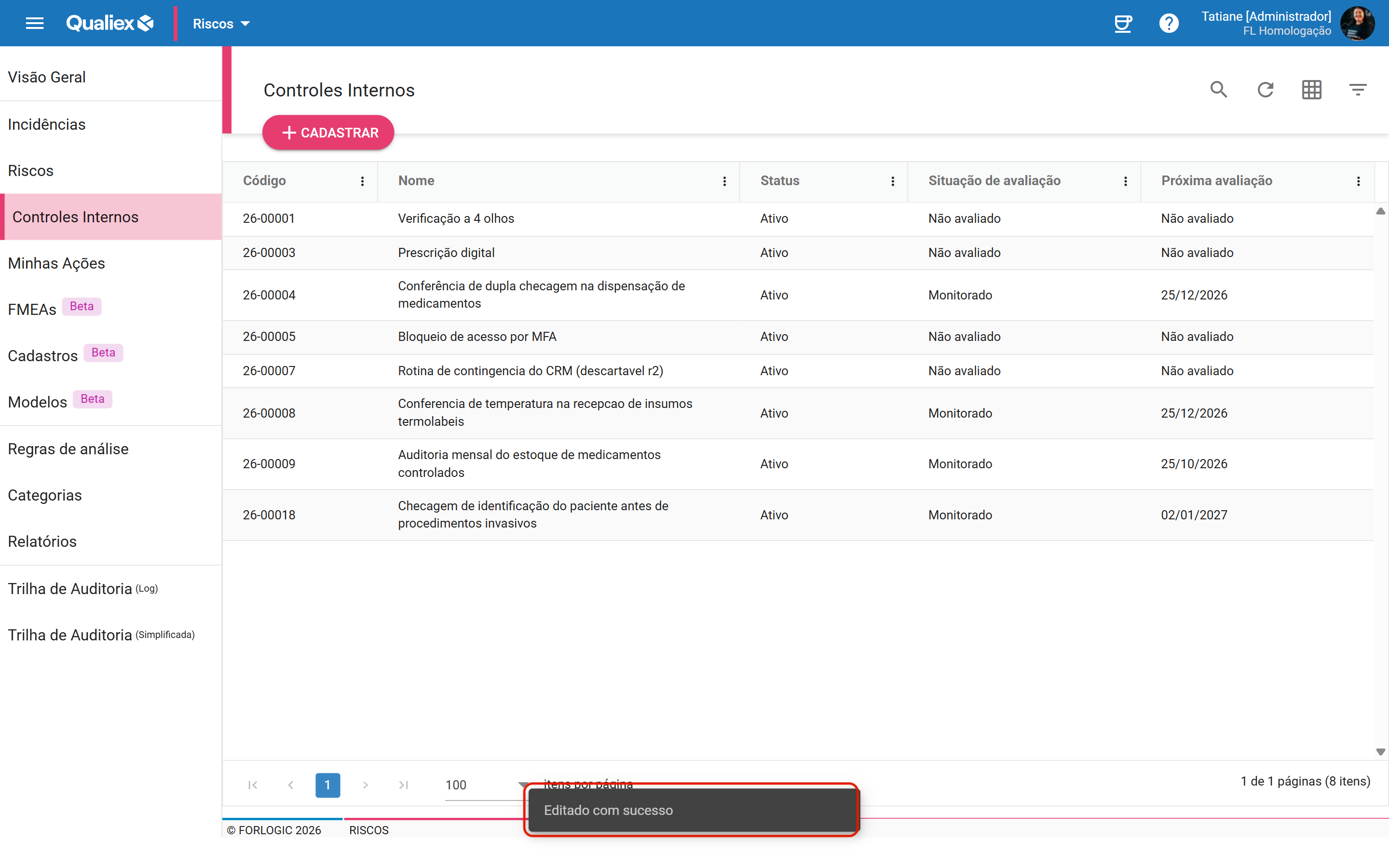The width and height of the screenshot is (1389, 868).
Task: Open Tatiane's profile avatar
Action: tap(1357, 23)
